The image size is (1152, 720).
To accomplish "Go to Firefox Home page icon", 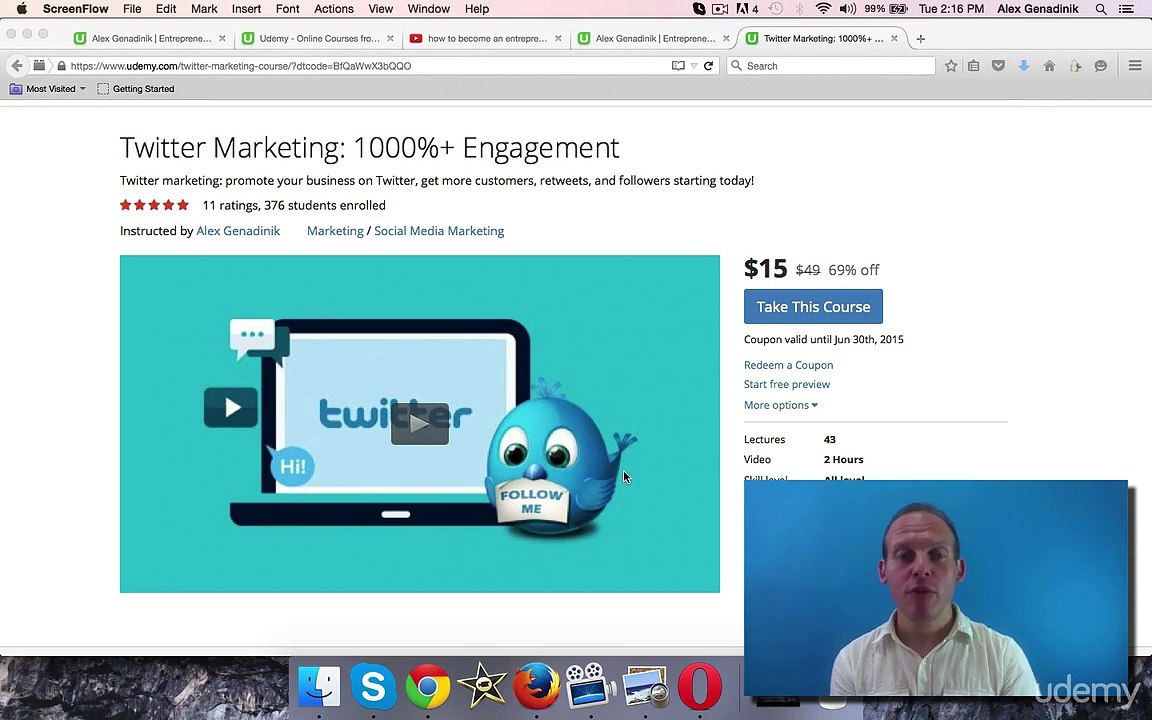I will click(x=1049, y=65).
